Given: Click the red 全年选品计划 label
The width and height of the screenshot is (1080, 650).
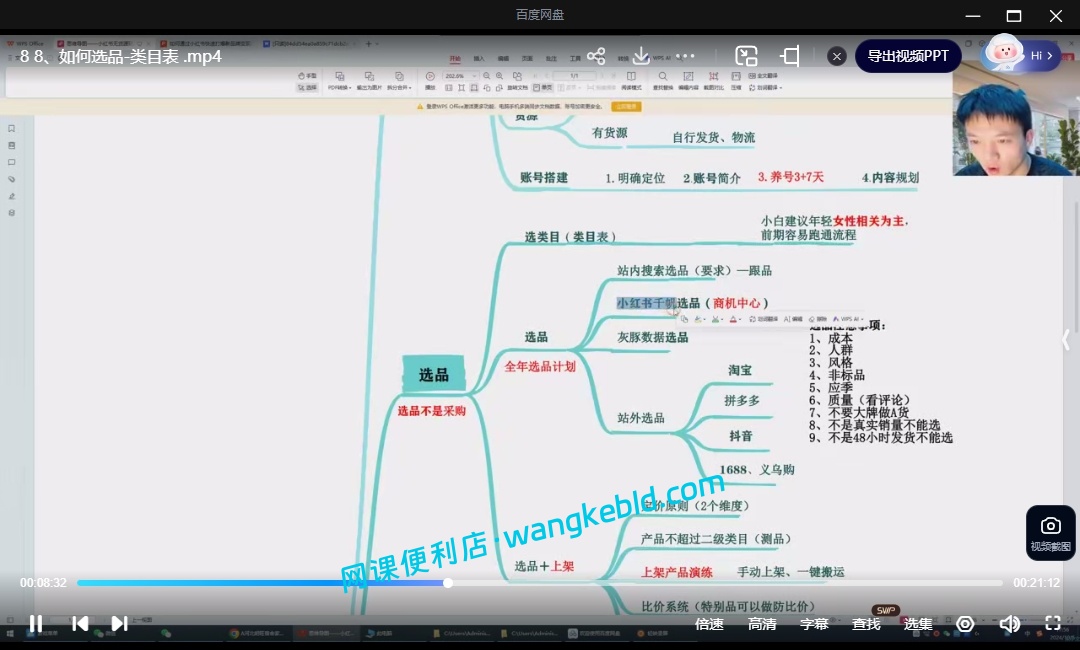Looking at the screenshot, I should [x=540, y=366].
